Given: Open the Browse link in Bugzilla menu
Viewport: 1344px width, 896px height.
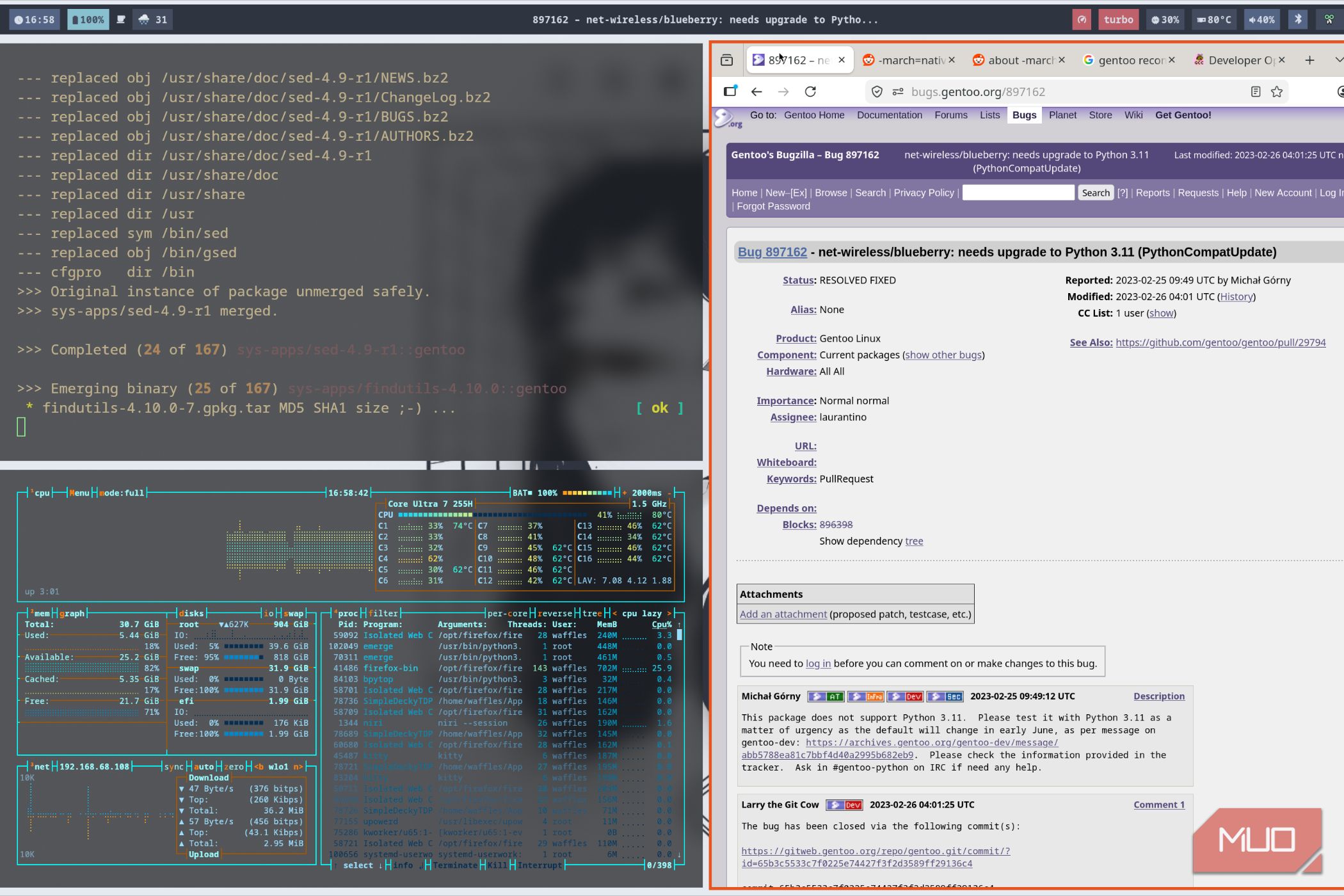Looking at the screenshot, I should pos(831,193).
